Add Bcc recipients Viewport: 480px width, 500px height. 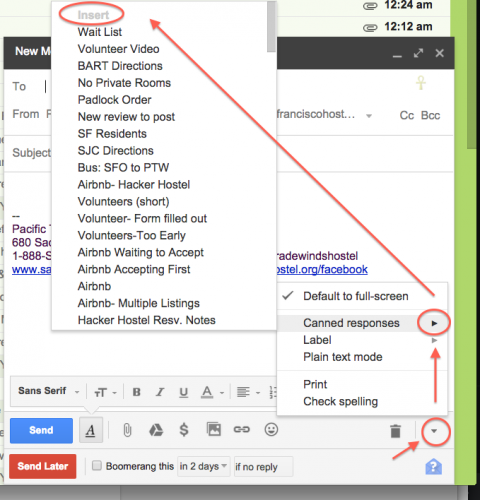(430, 115)
